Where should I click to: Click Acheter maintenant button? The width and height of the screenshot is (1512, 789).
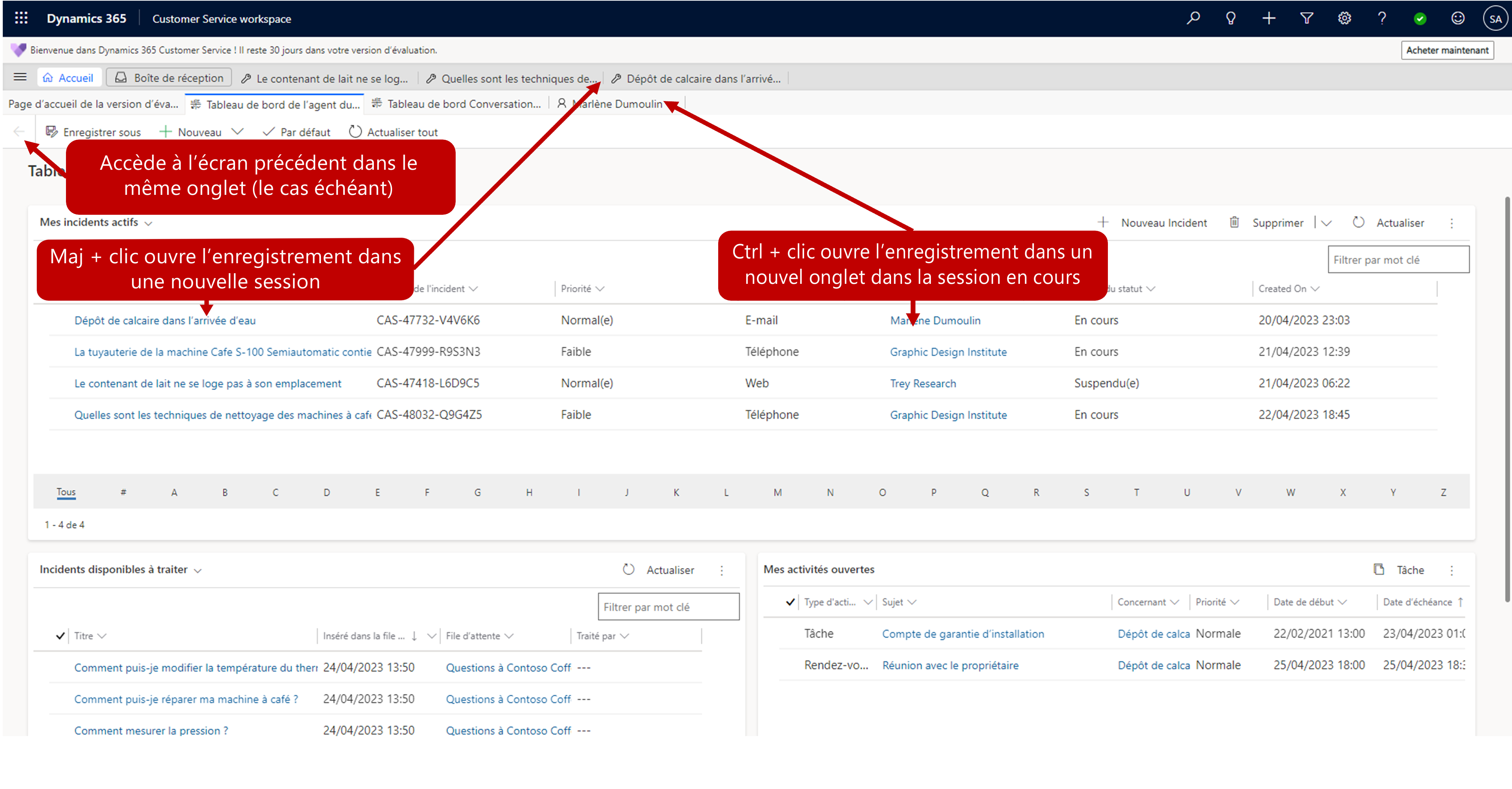[x=1447, y=50]
